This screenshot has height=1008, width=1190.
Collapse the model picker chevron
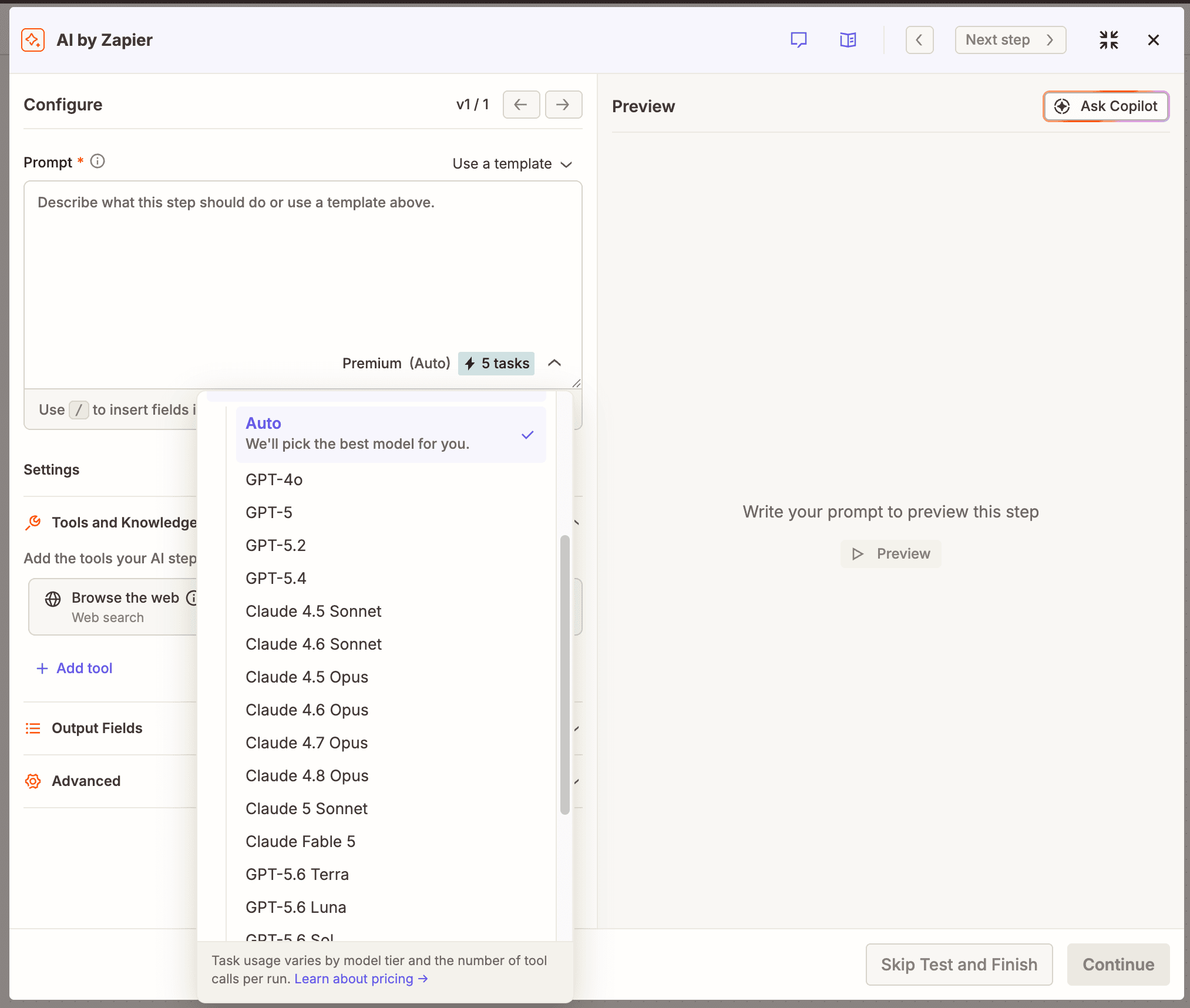[x=554, y=363]
